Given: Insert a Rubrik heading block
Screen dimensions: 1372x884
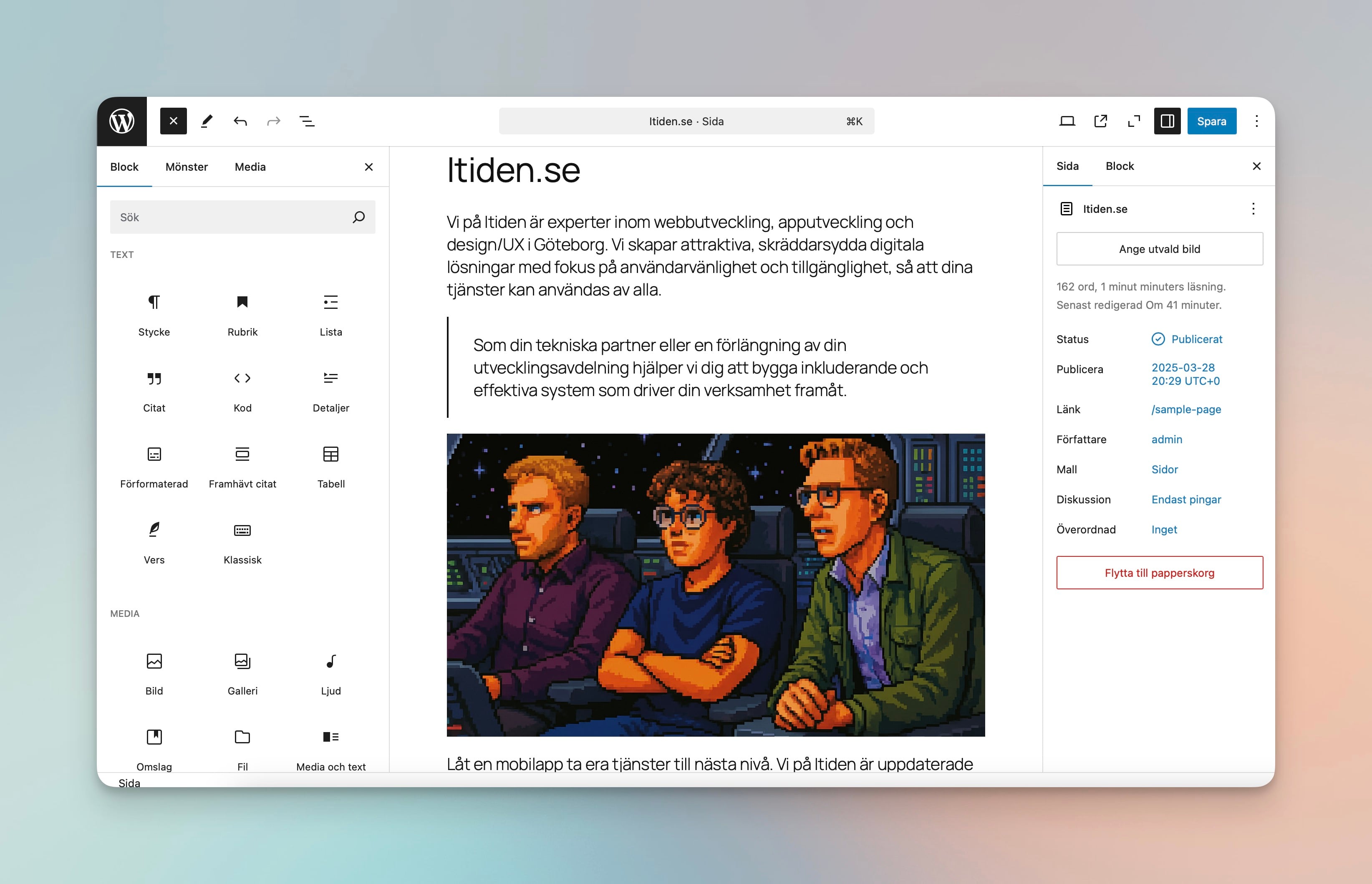Looking at the screenshot, I should pos(242,315).
